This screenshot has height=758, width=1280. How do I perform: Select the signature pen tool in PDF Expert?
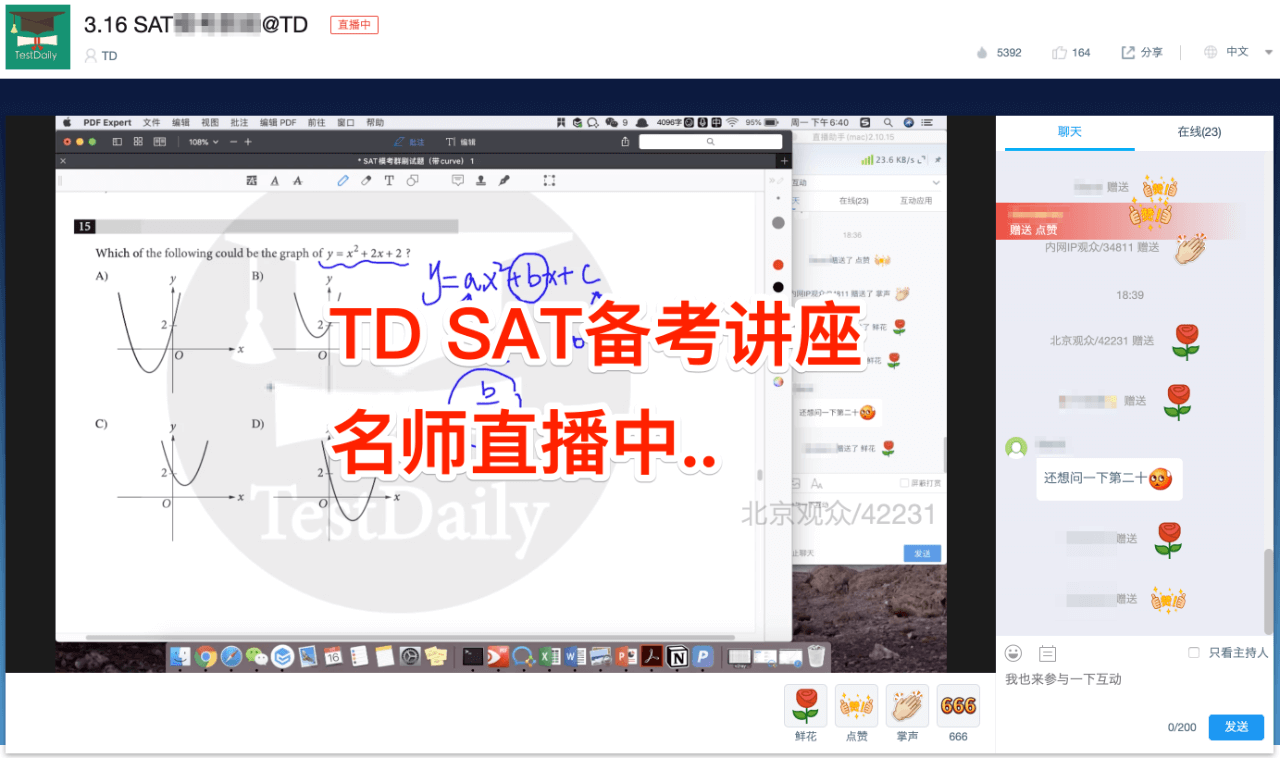504,181
